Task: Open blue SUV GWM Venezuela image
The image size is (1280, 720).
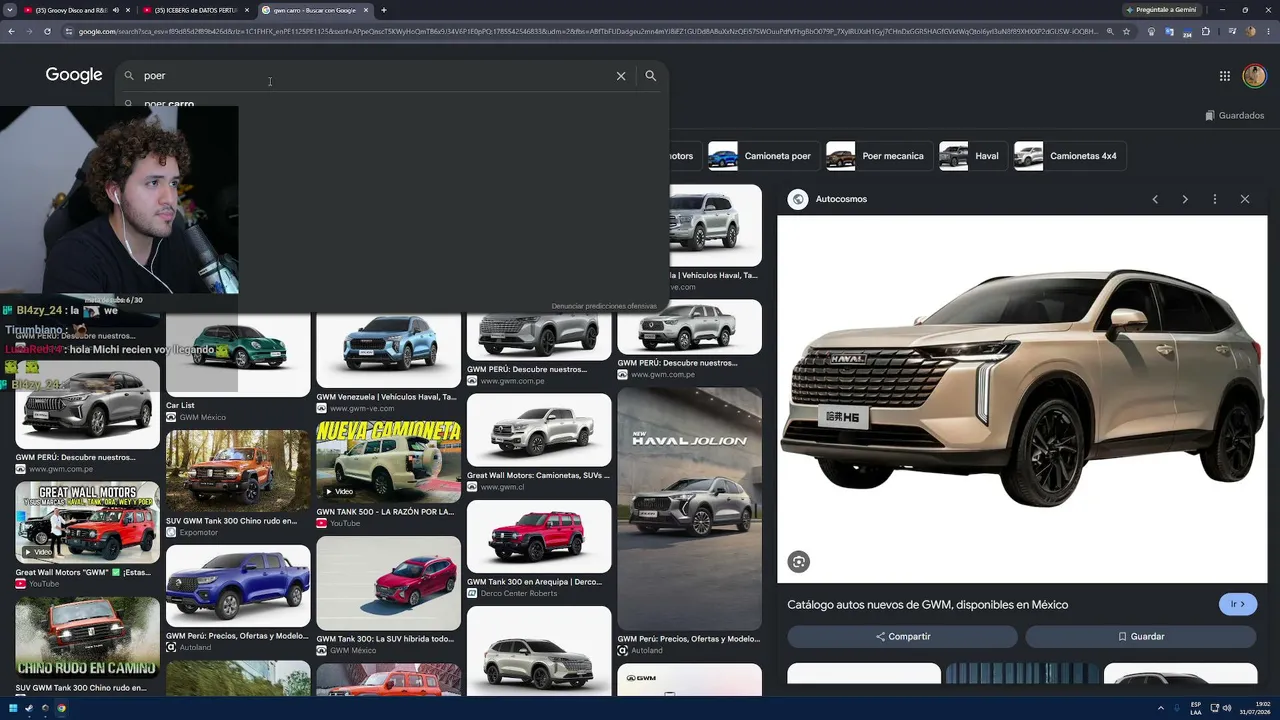Action: (x=389, y=350)
